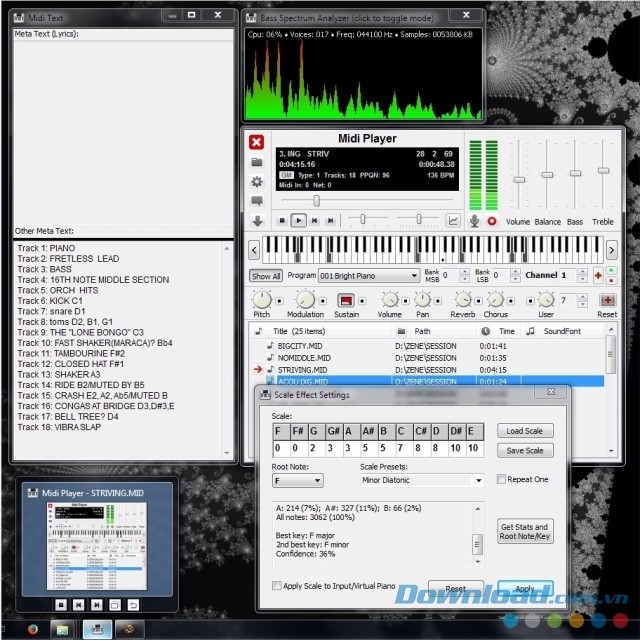Screen dimensions: 640x640
Task: Enable the Repeat One checkbox
Action: pyautogui.click(x=501, y=479)
